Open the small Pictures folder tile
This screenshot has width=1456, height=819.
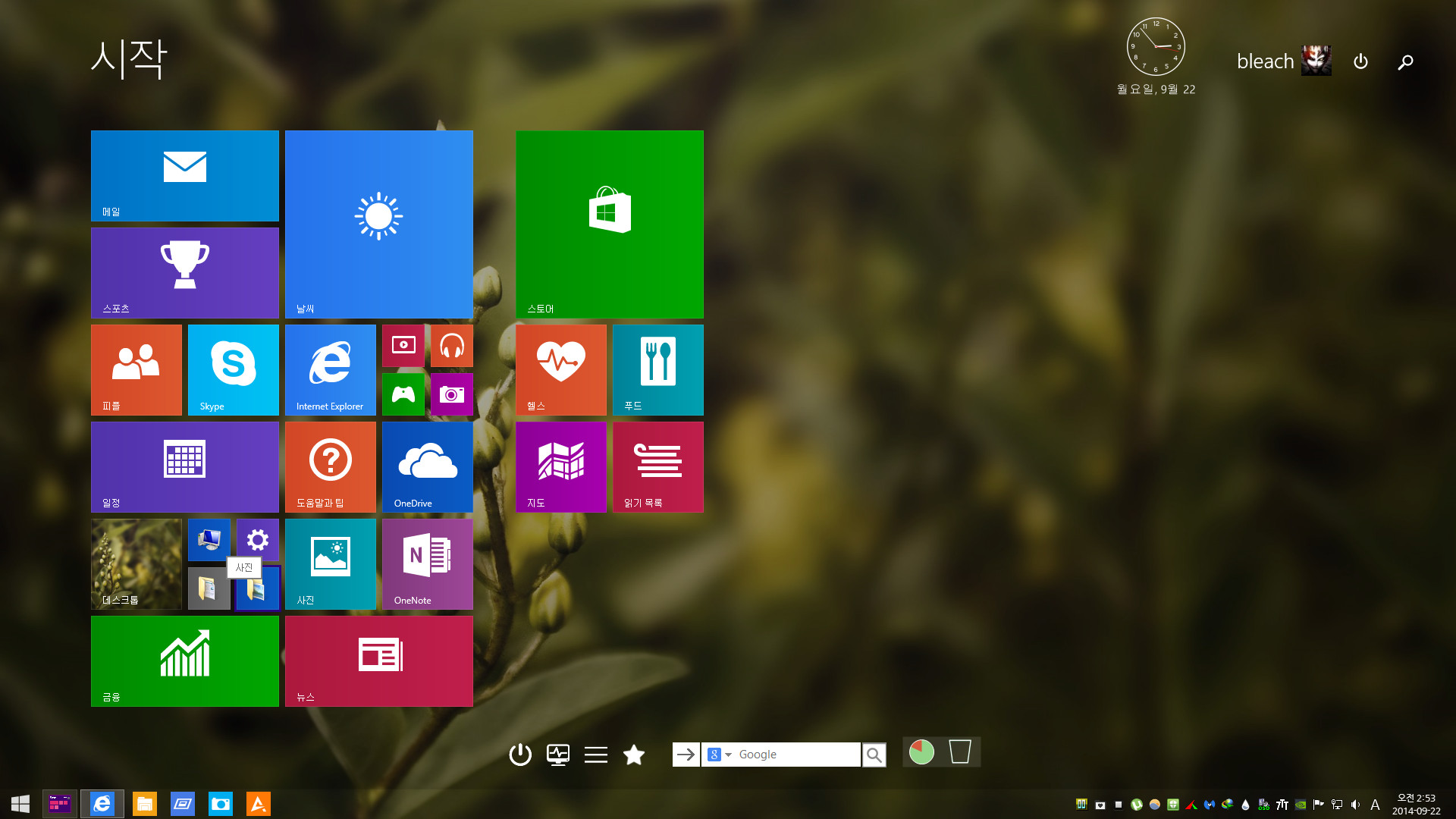coord(258,588)
